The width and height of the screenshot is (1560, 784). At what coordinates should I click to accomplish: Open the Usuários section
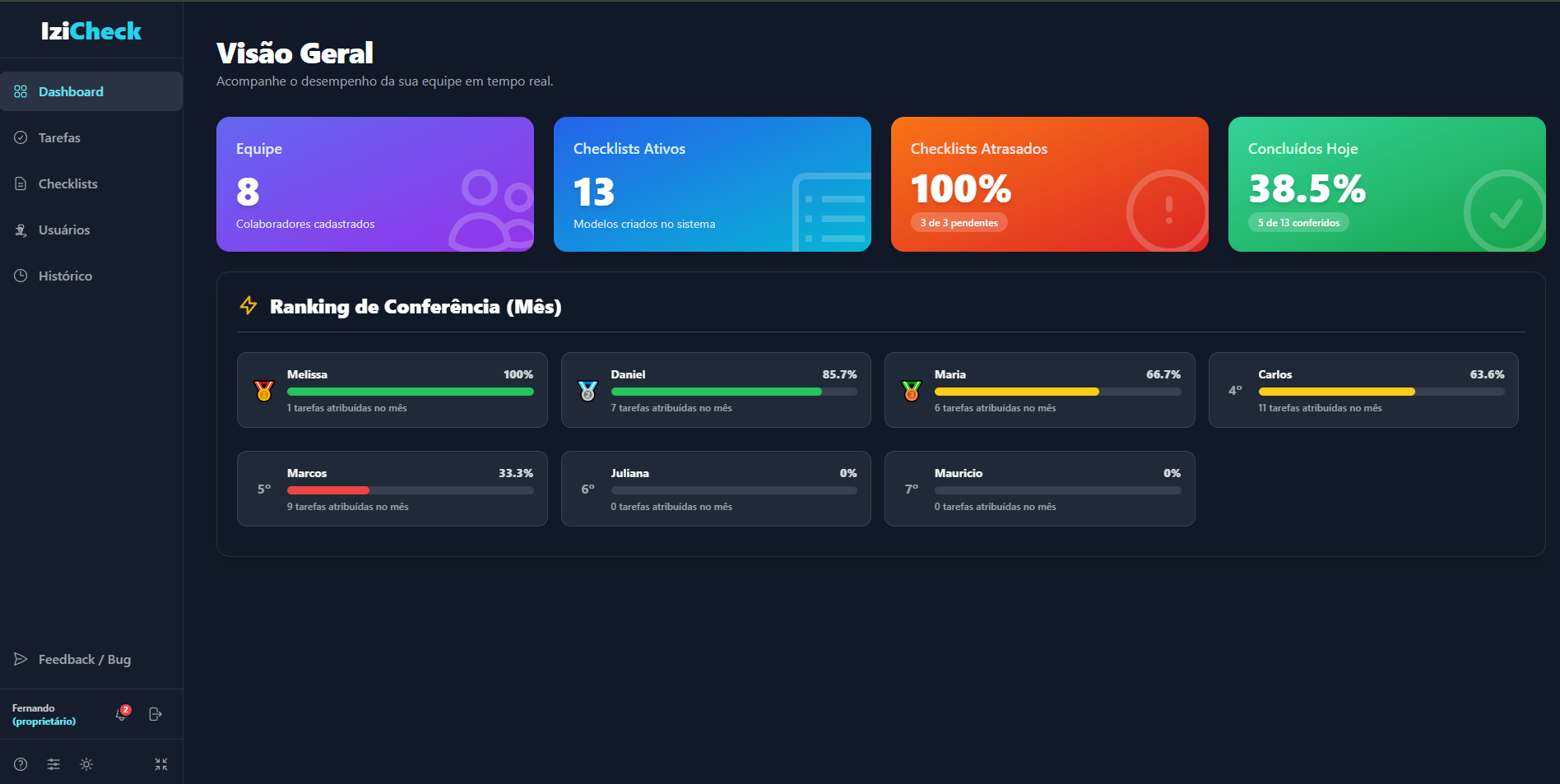pos(64,230)
